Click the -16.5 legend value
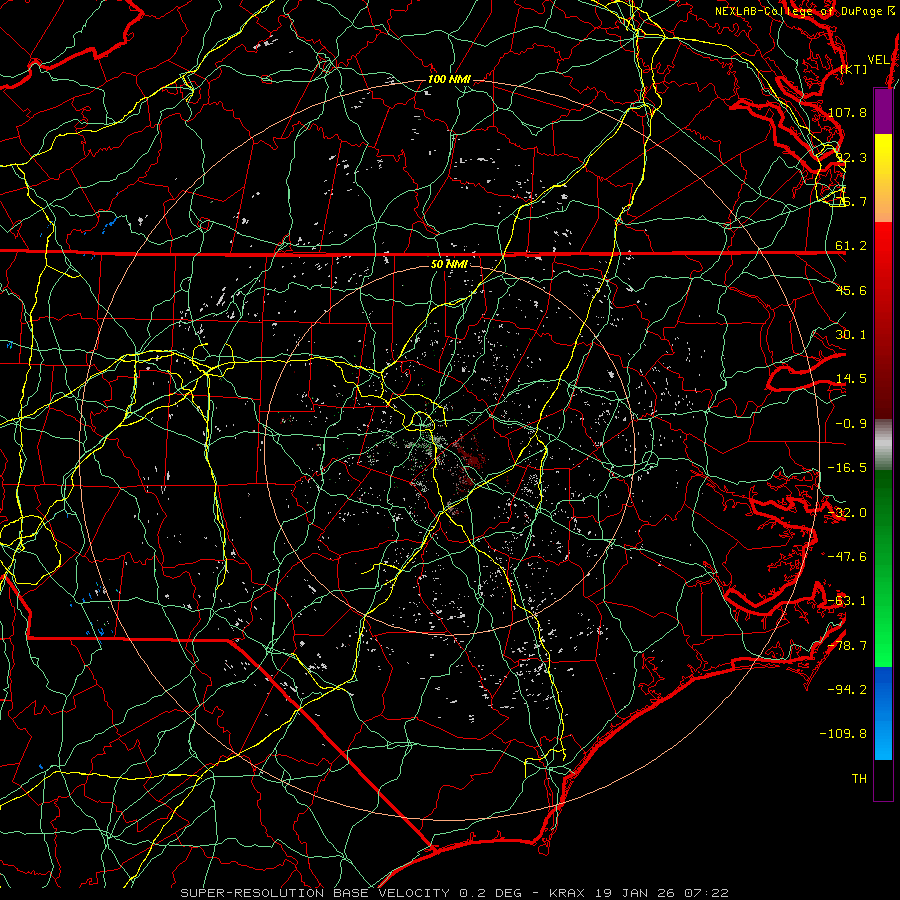 pos(847,468)
